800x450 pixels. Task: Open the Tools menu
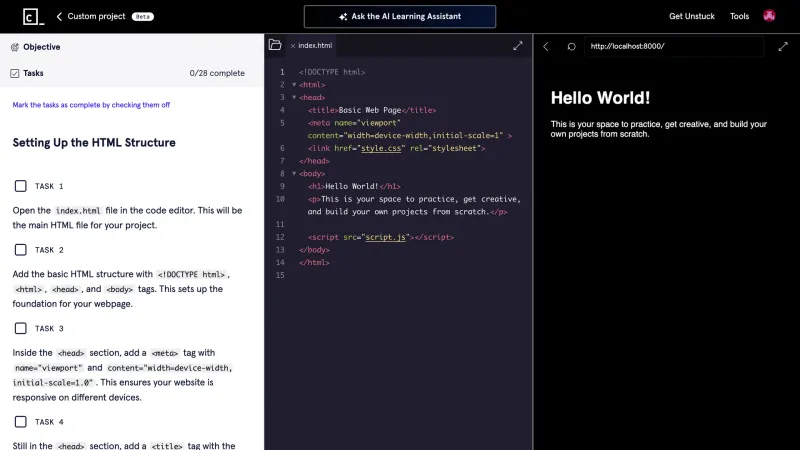point(739,16)
